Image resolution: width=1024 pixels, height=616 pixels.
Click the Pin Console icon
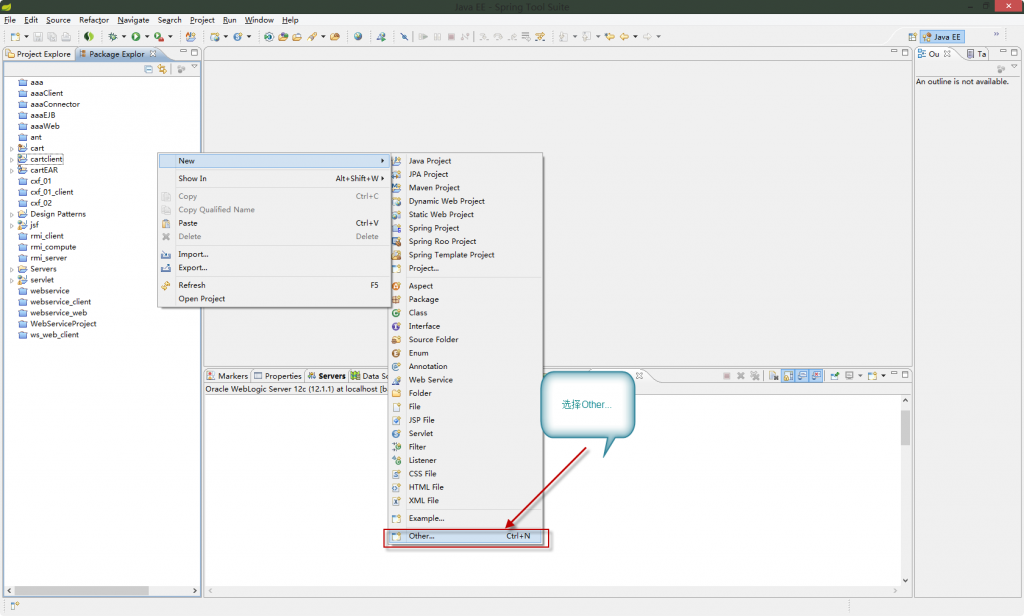835,376
